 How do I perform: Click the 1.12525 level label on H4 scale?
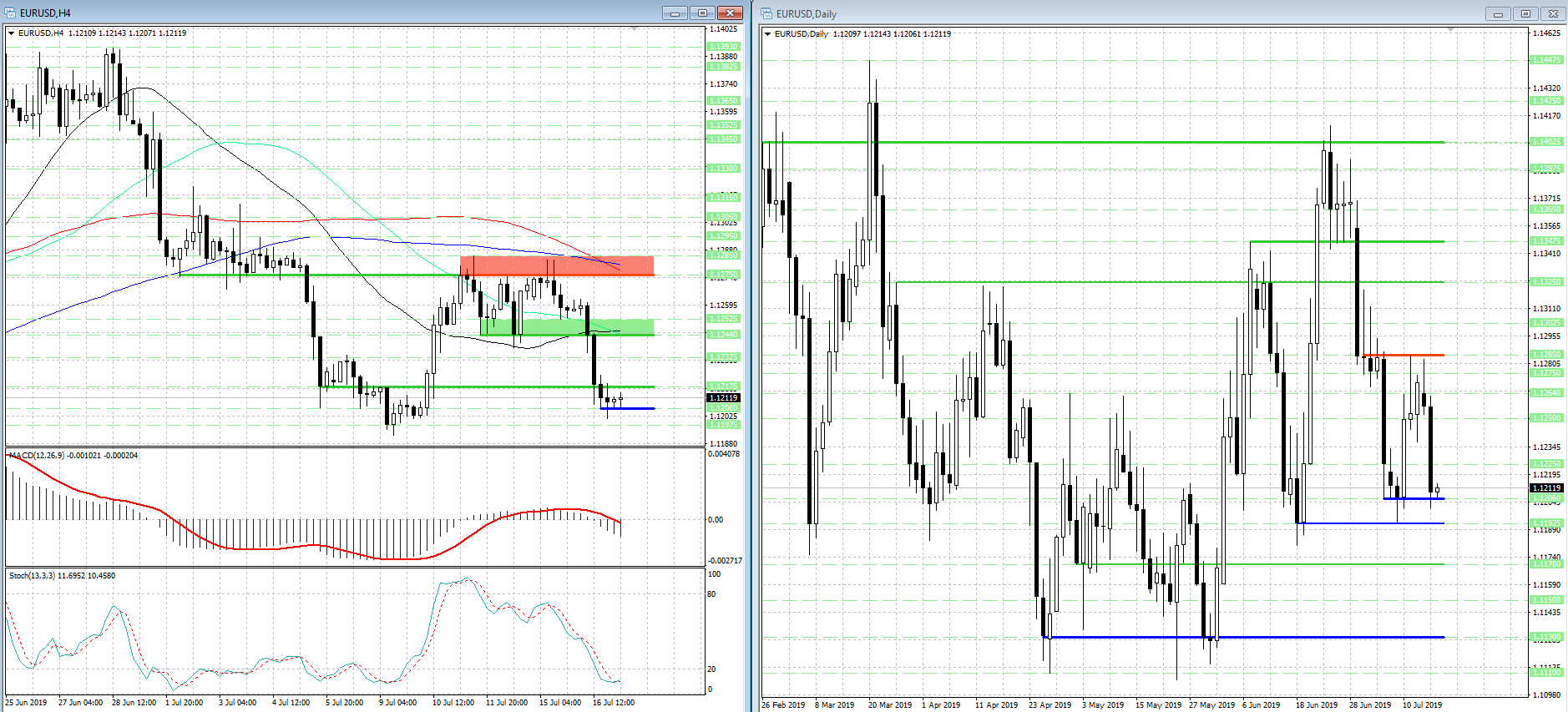point(723,319)
